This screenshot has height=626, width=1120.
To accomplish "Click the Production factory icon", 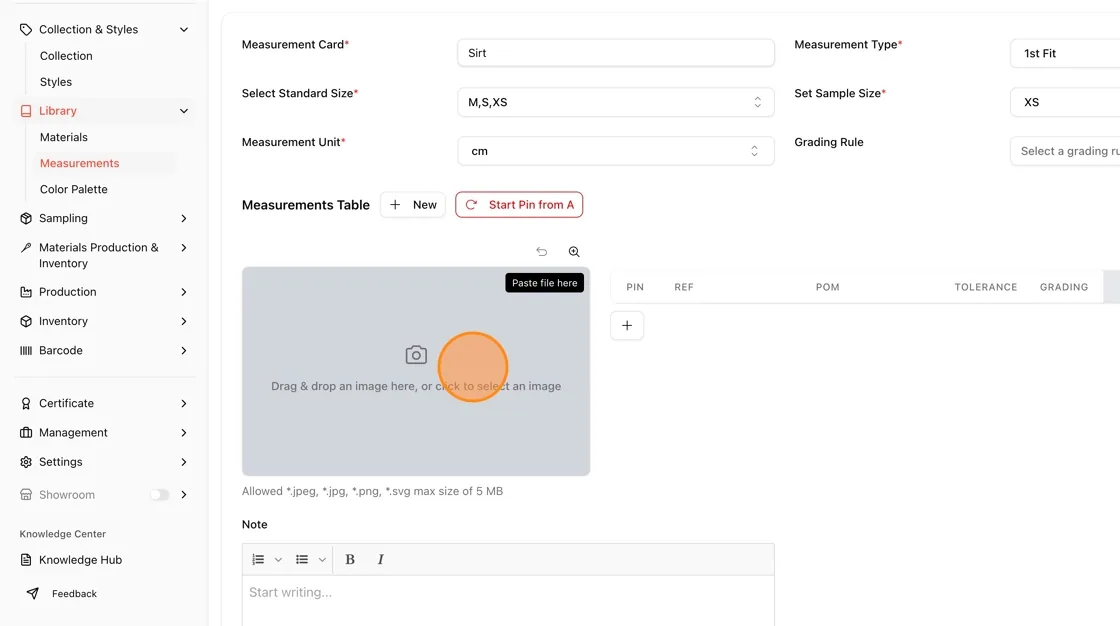I will tap(26, 292).
